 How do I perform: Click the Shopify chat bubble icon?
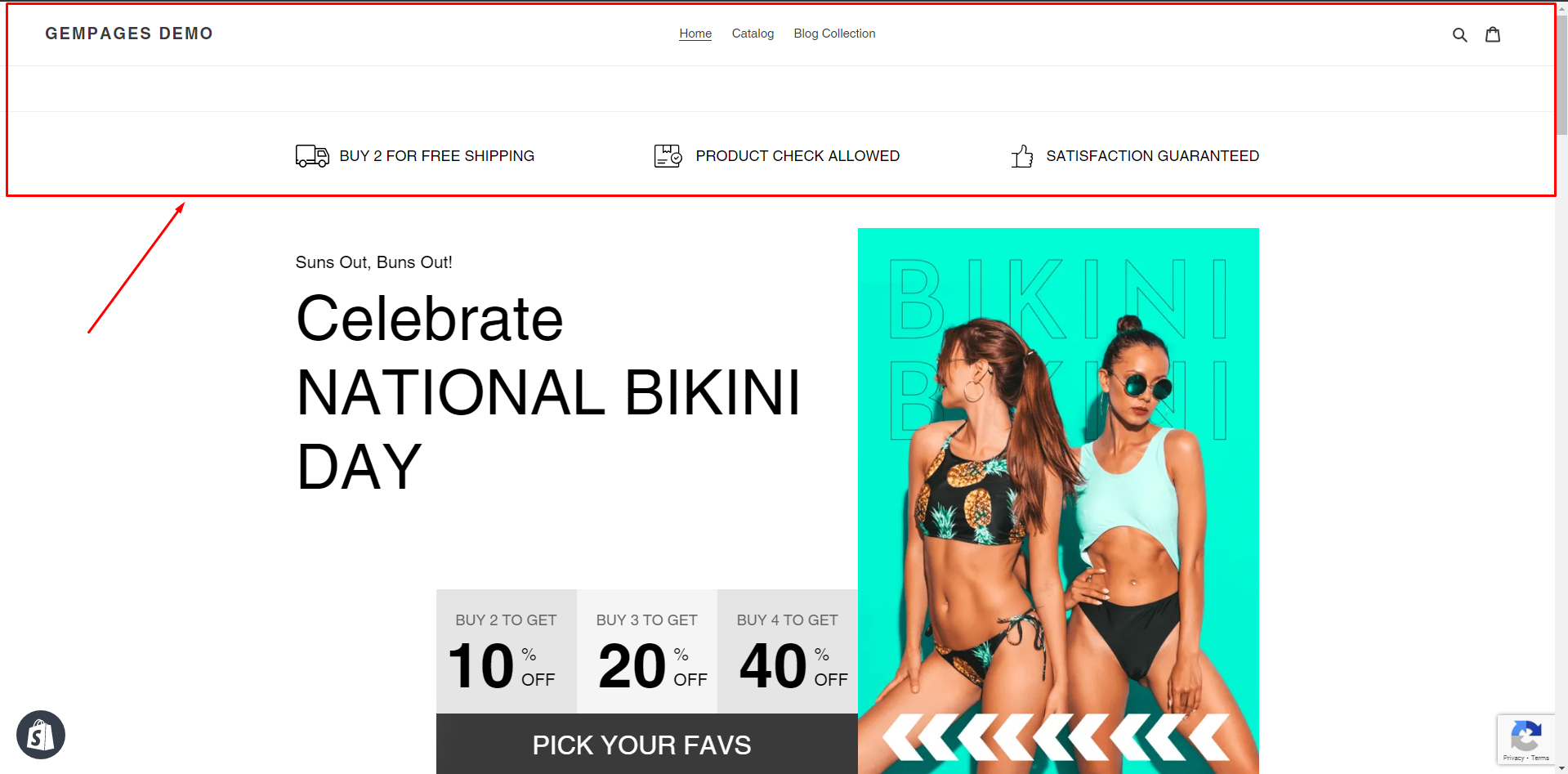click(41, 735)
